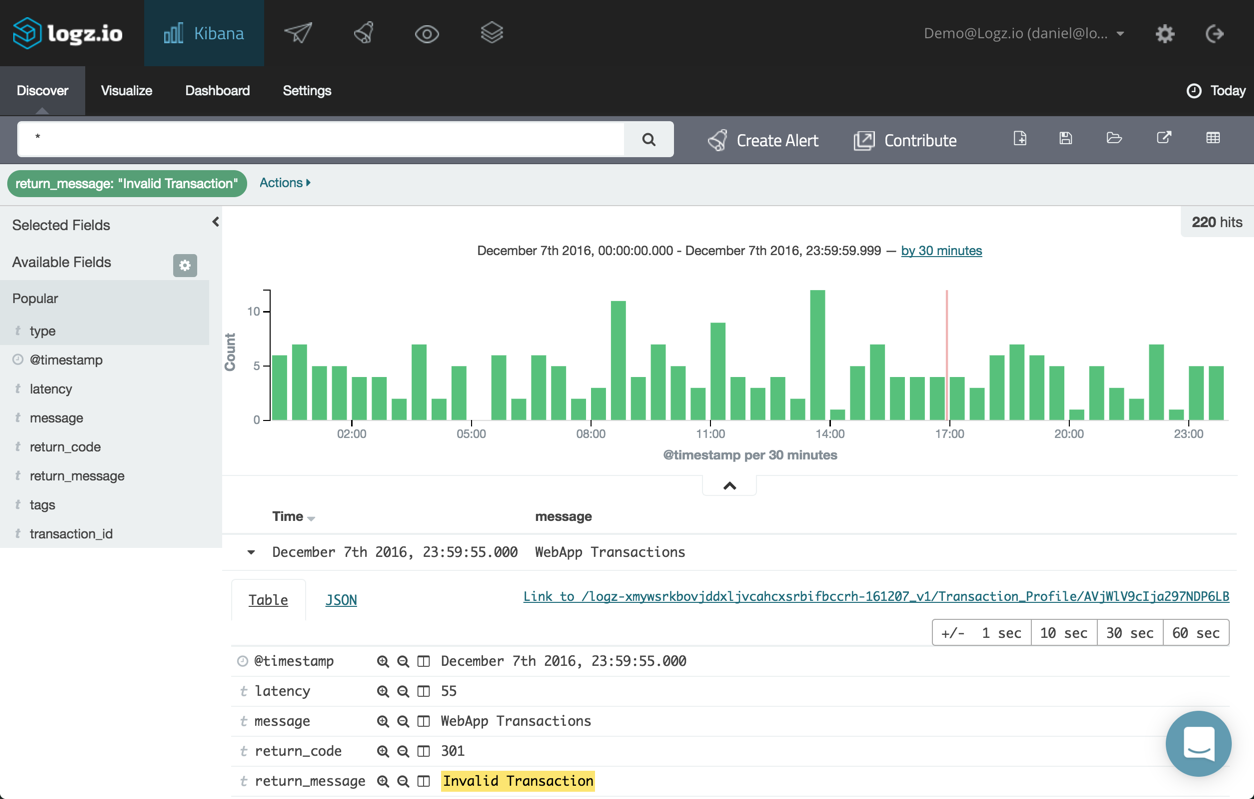The image size is (1254, 799).
Task: Toggle latency column in table
Action: (x=424, y=691)
